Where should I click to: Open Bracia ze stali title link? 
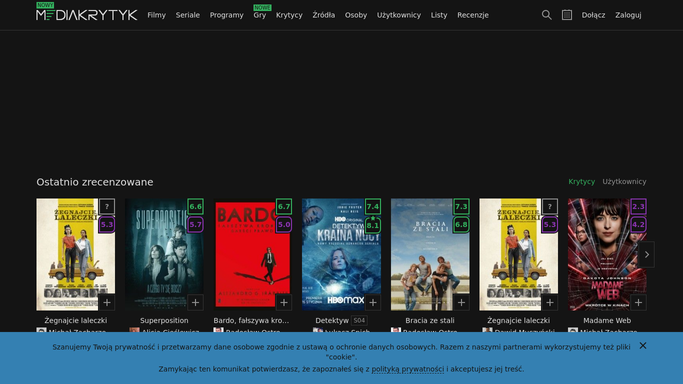coord(430,320)
